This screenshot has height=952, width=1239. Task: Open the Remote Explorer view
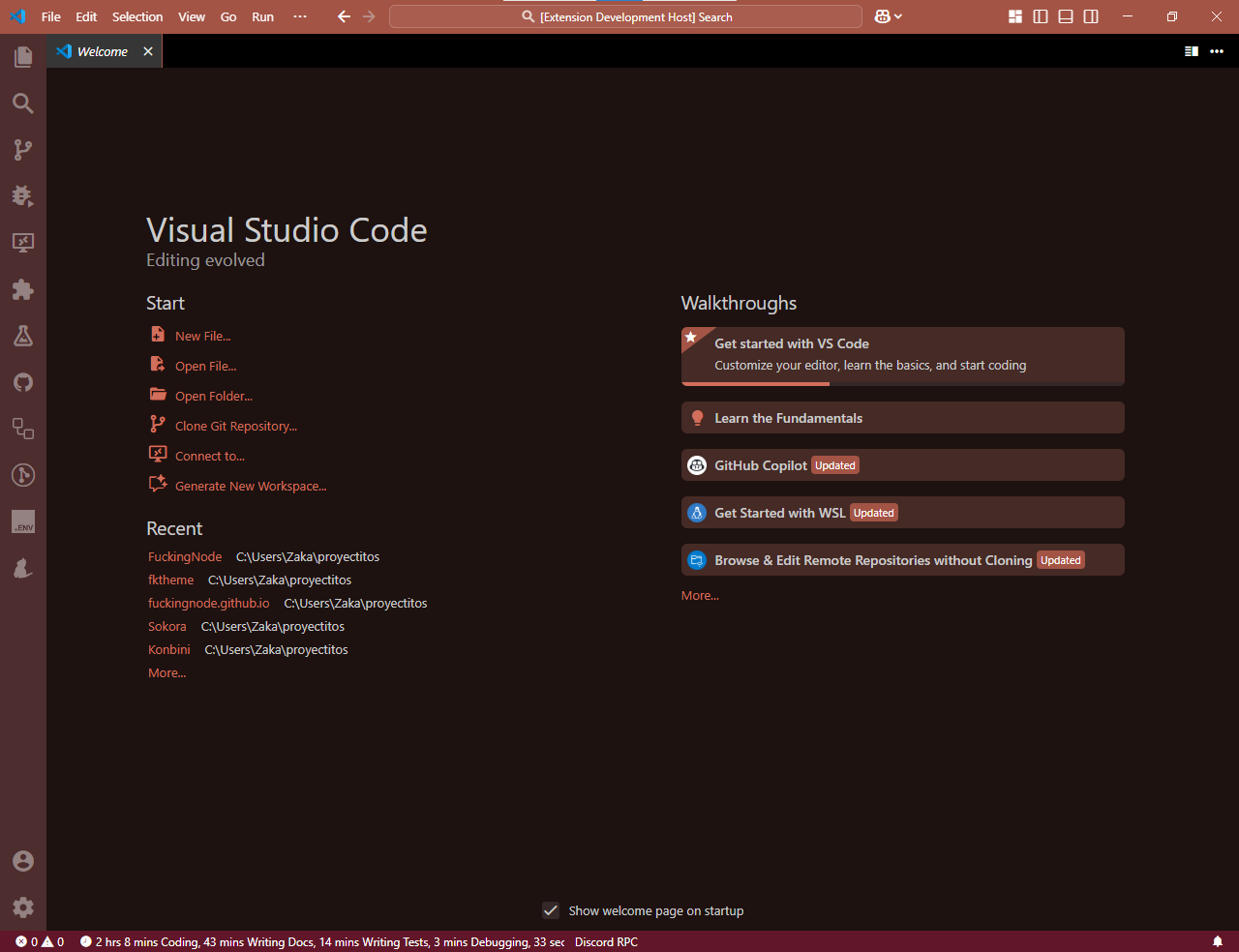pyautogui.click(x=23, y=243)
